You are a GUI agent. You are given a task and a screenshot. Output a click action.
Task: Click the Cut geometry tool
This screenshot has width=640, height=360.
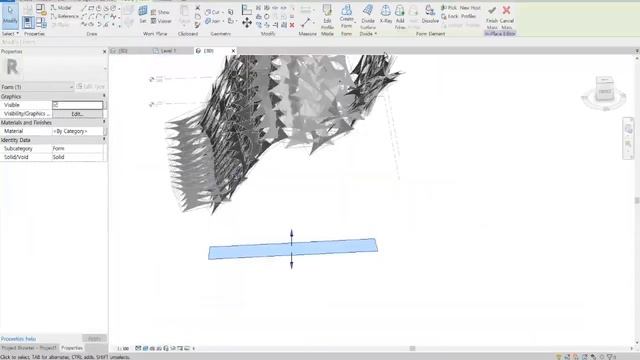[x=212, y=12]
